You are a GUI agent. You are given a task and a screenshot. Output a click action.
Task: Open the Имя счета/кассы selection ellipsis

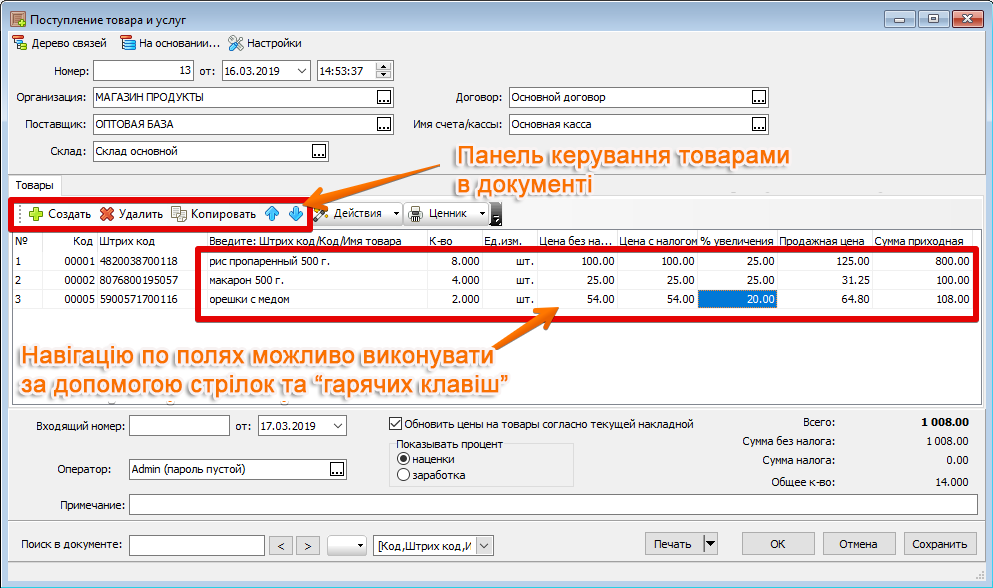point(759,124)
